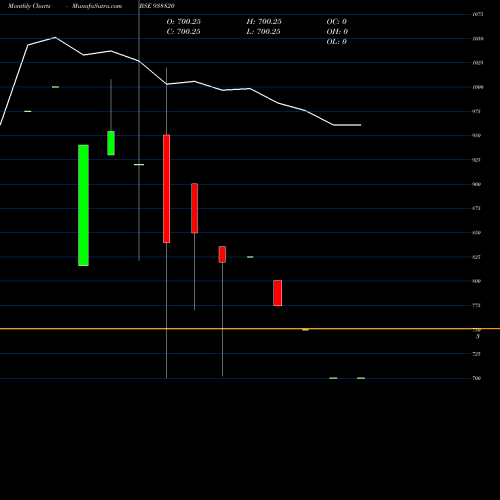This screenshot has height=500, width=500.
Task: Click the rightmost green dash at 700
Action: coord(361,378)
